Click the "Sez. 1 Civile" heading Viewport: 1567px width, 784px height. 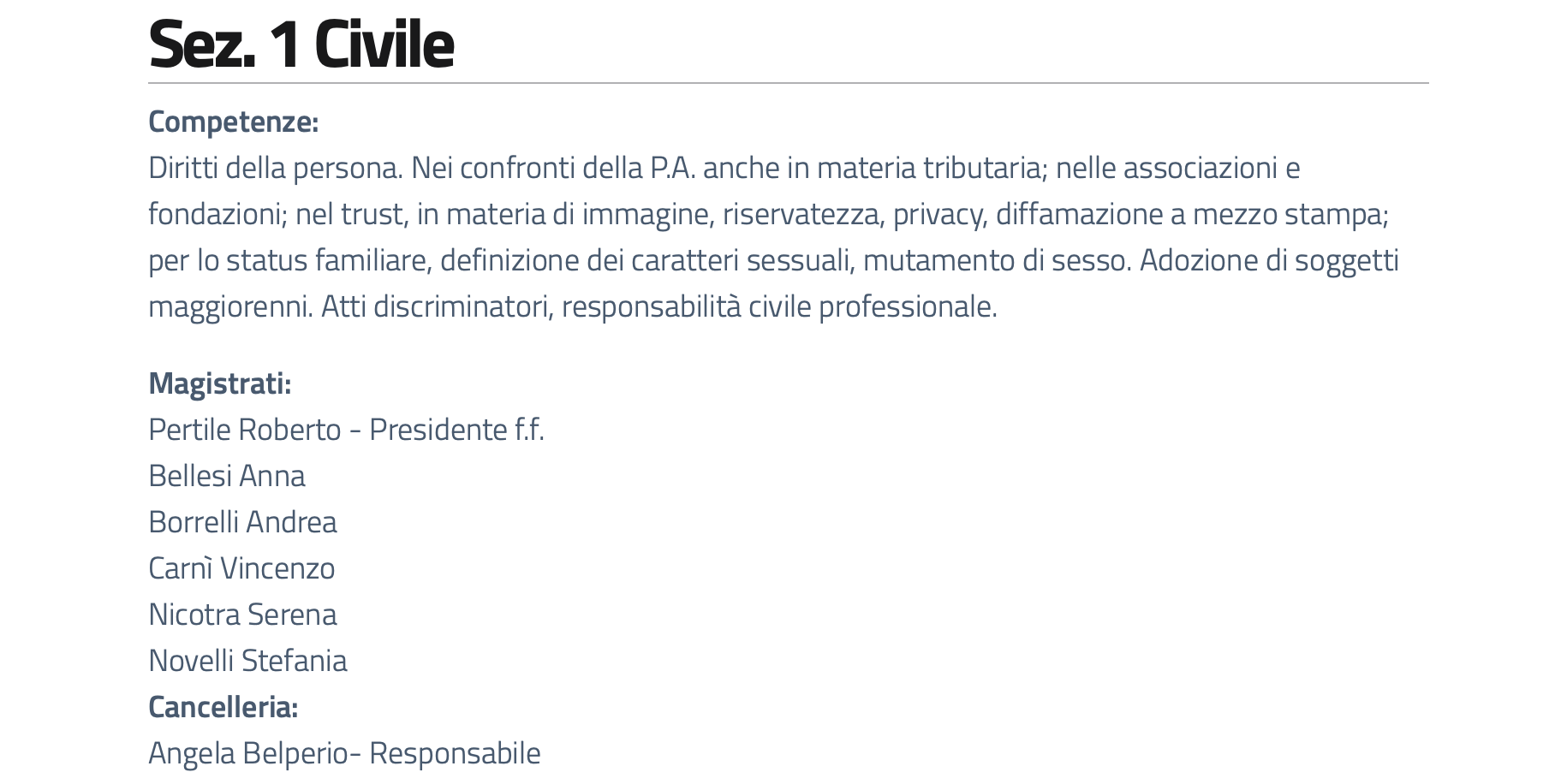pos(301,45)
